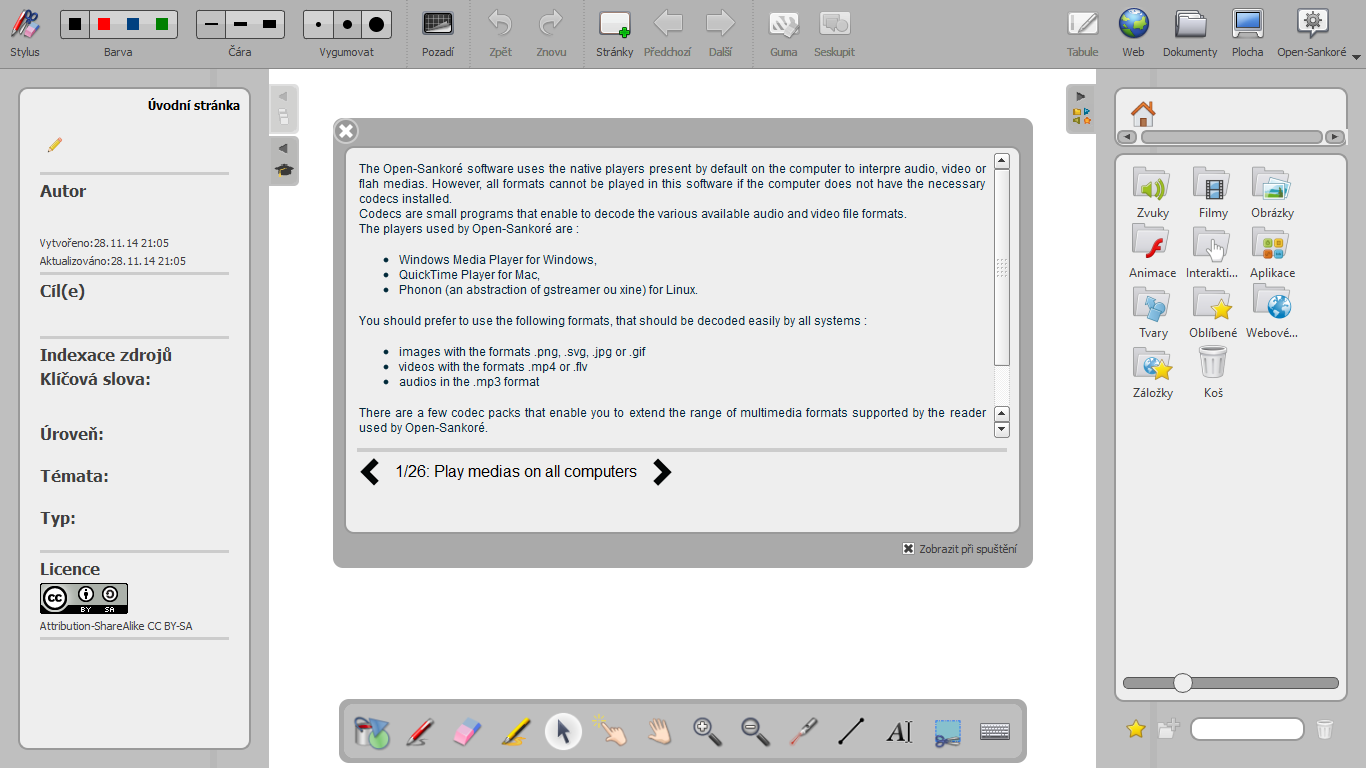Click tip text scrollbar down arrow
The image size is (1366, 768).
coord(1002,430)
